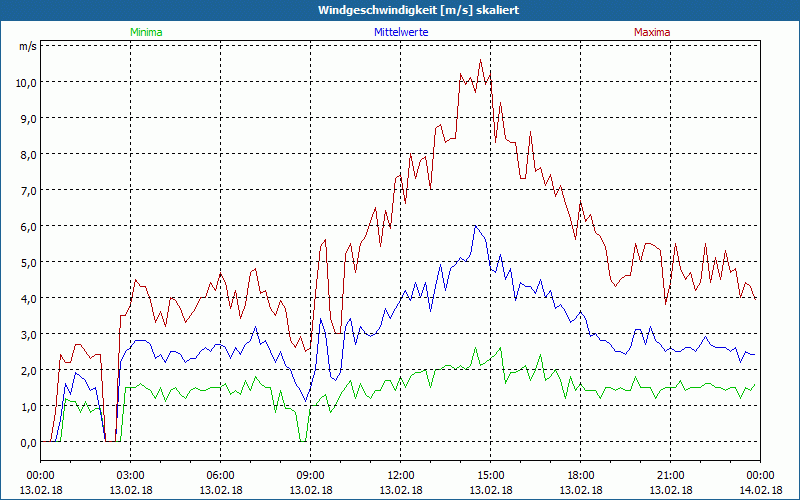Click the 06:00 time axis label
This screenshot has height=500, width=800.
[x=221, y=475]
